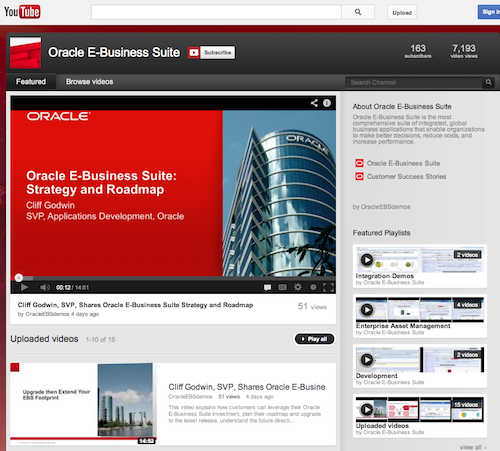The width and height of the screenshot is (500, 451).
Task: Open the view all playlists link
Action: click(x=473, y=447)
